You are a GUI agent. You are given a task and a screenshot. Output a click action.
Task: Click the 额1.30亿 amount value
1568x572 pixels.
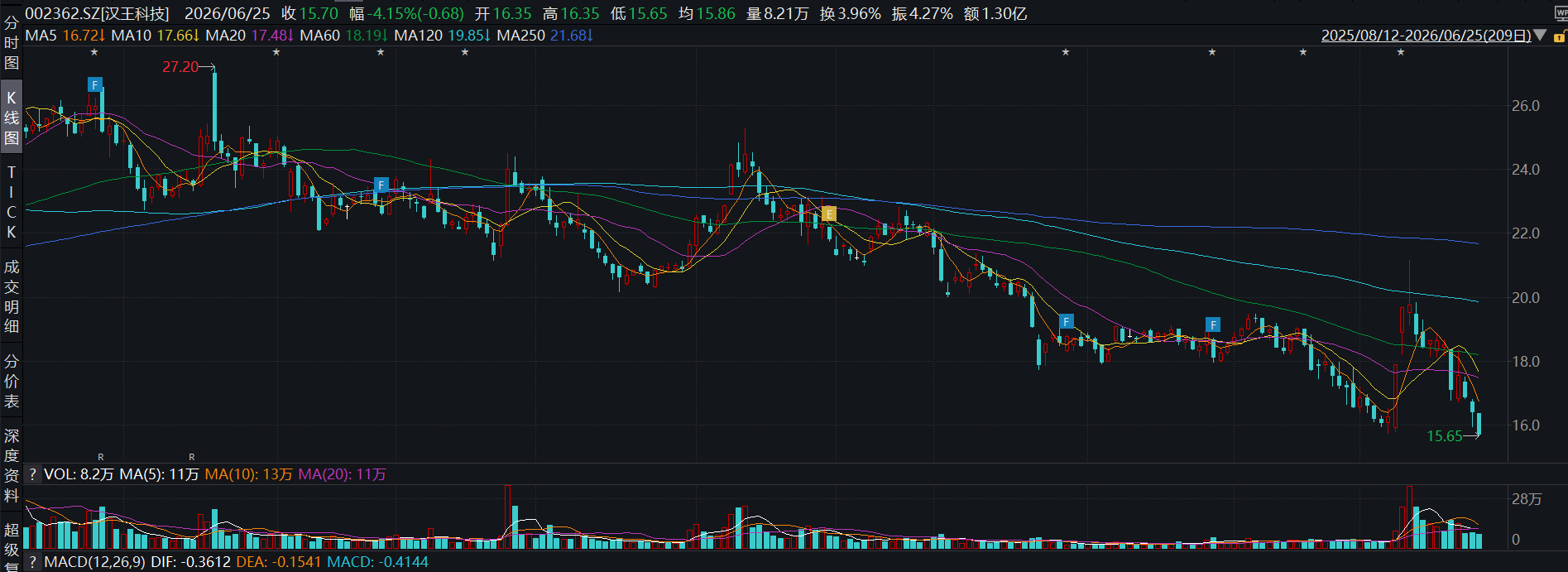tap(995, 13)
